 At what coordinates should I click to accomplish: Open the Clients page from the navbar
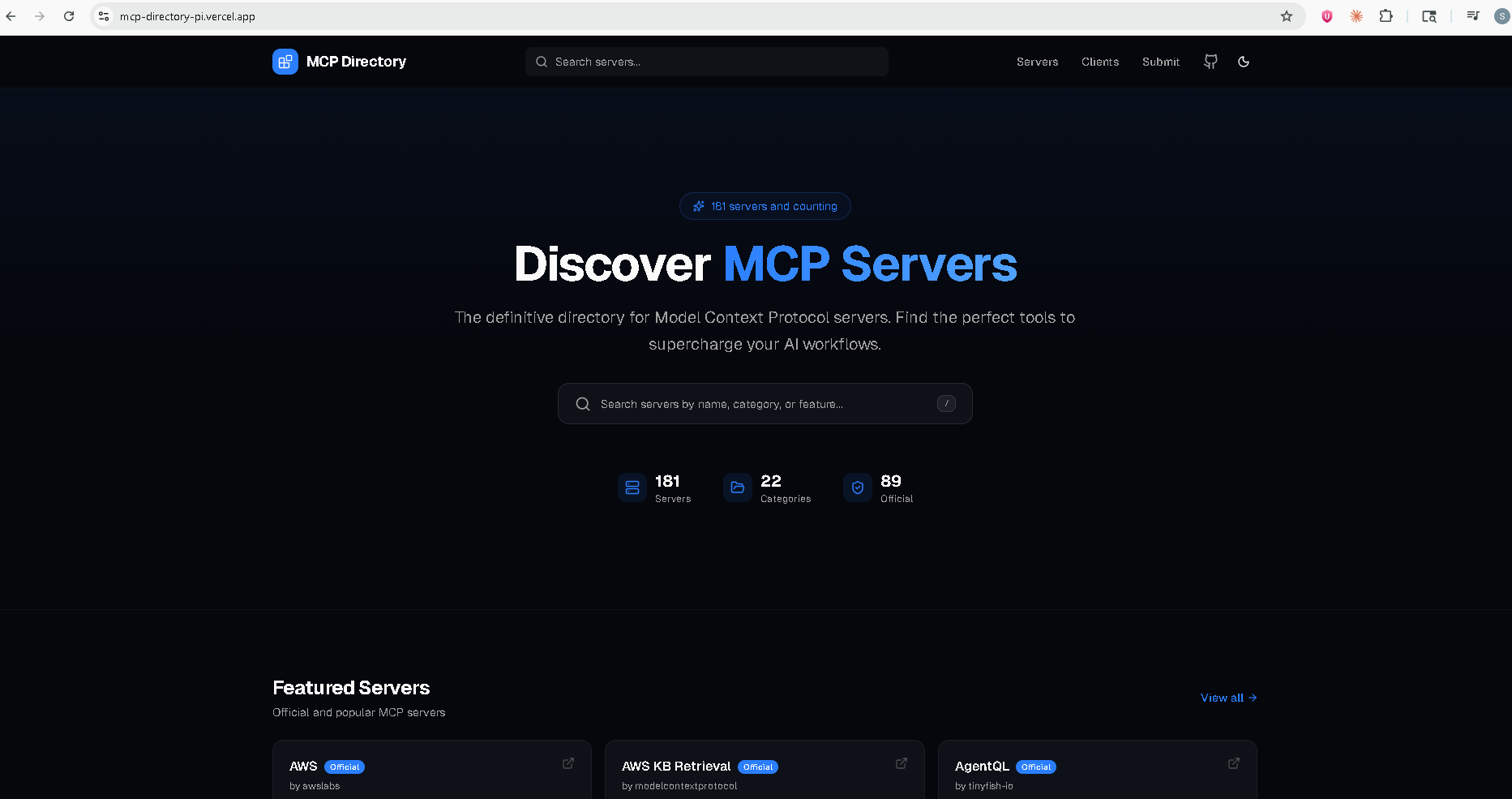[x=1099, y=61]
